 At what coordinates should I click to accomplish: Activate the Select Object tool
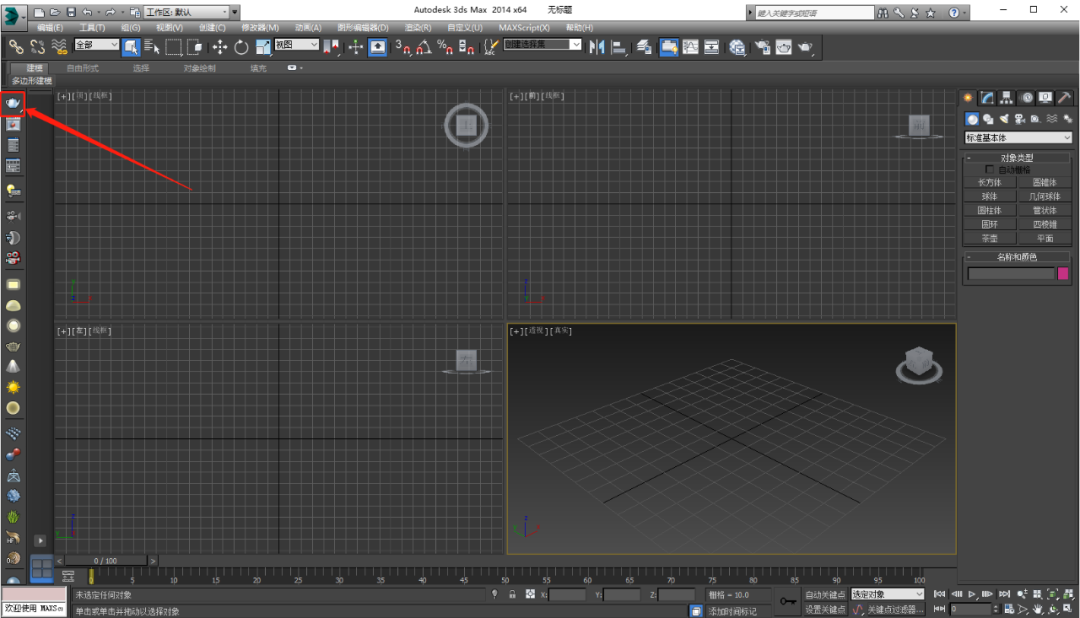tap(131, 47)
